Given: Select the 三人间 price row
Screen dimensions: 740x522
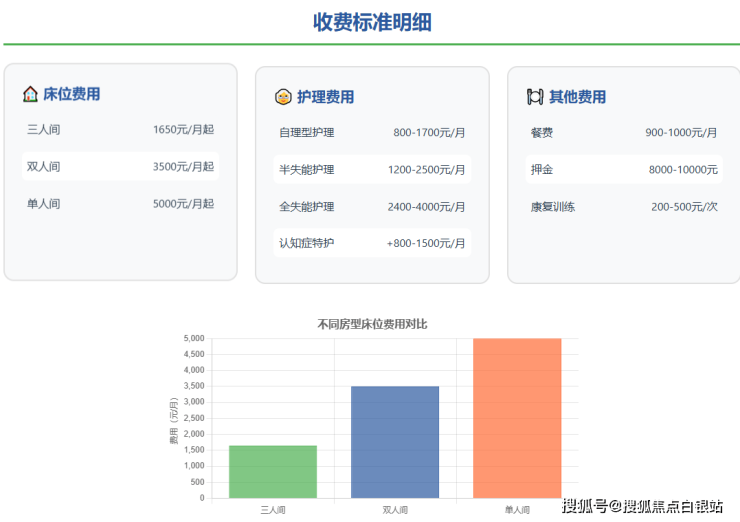Looking at the screenshot, I should pyautogui.click(x=120, y=130).
